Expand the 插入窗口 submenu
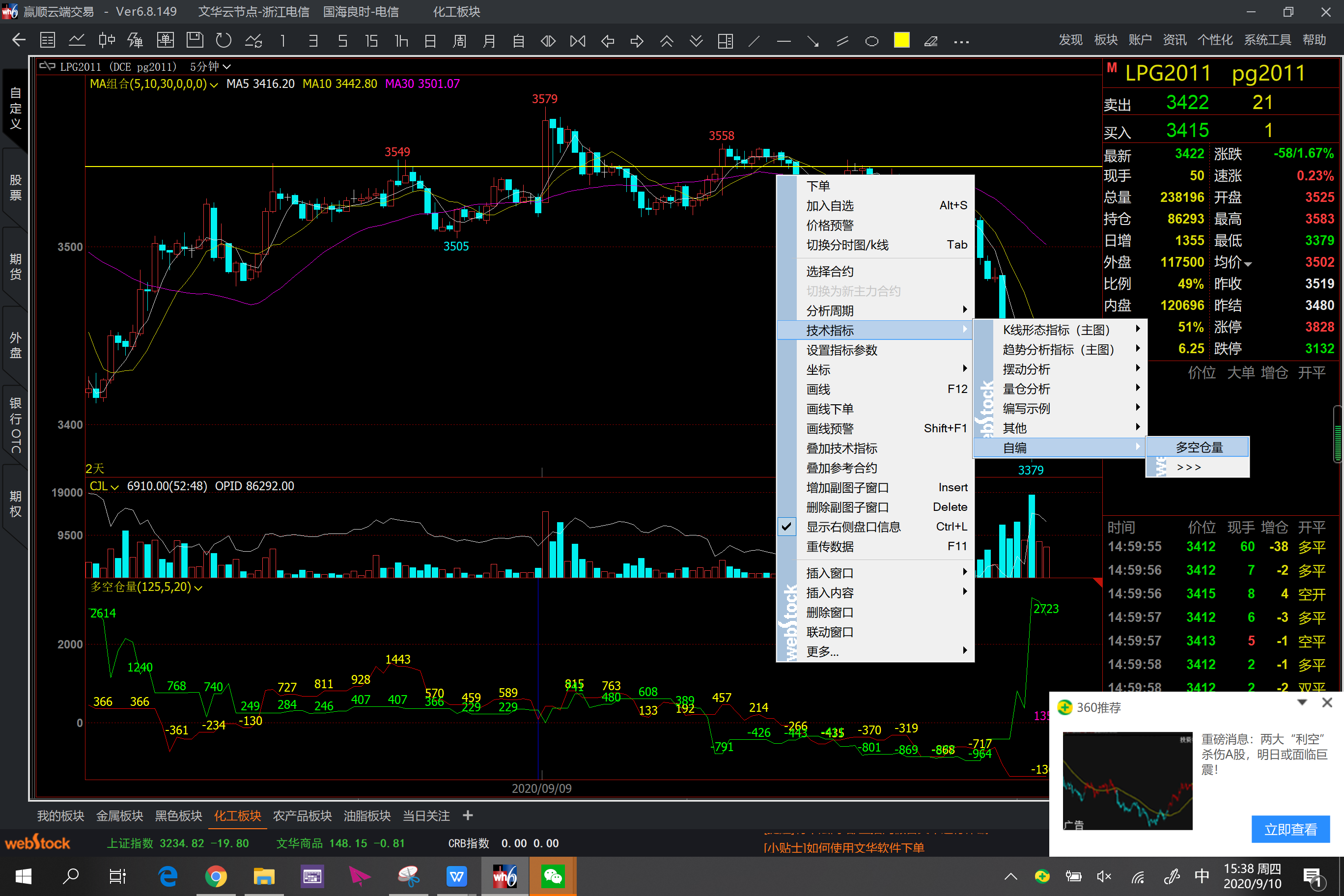The width and height of the screenshot is (1344, 896). click(875, 573)
